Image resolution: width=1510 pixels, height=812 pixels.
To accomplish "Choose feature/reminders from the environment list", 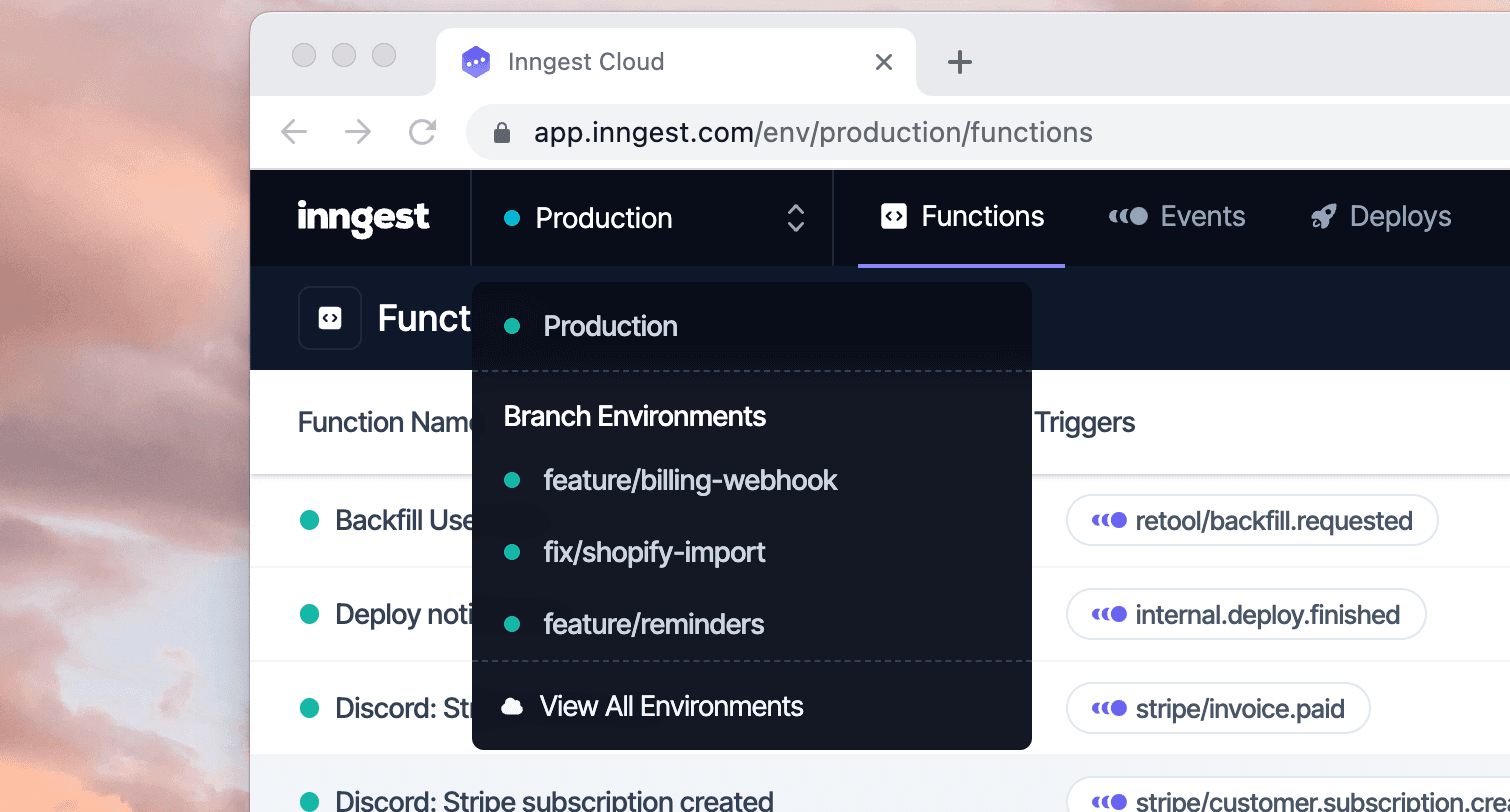I will [653, 624].
